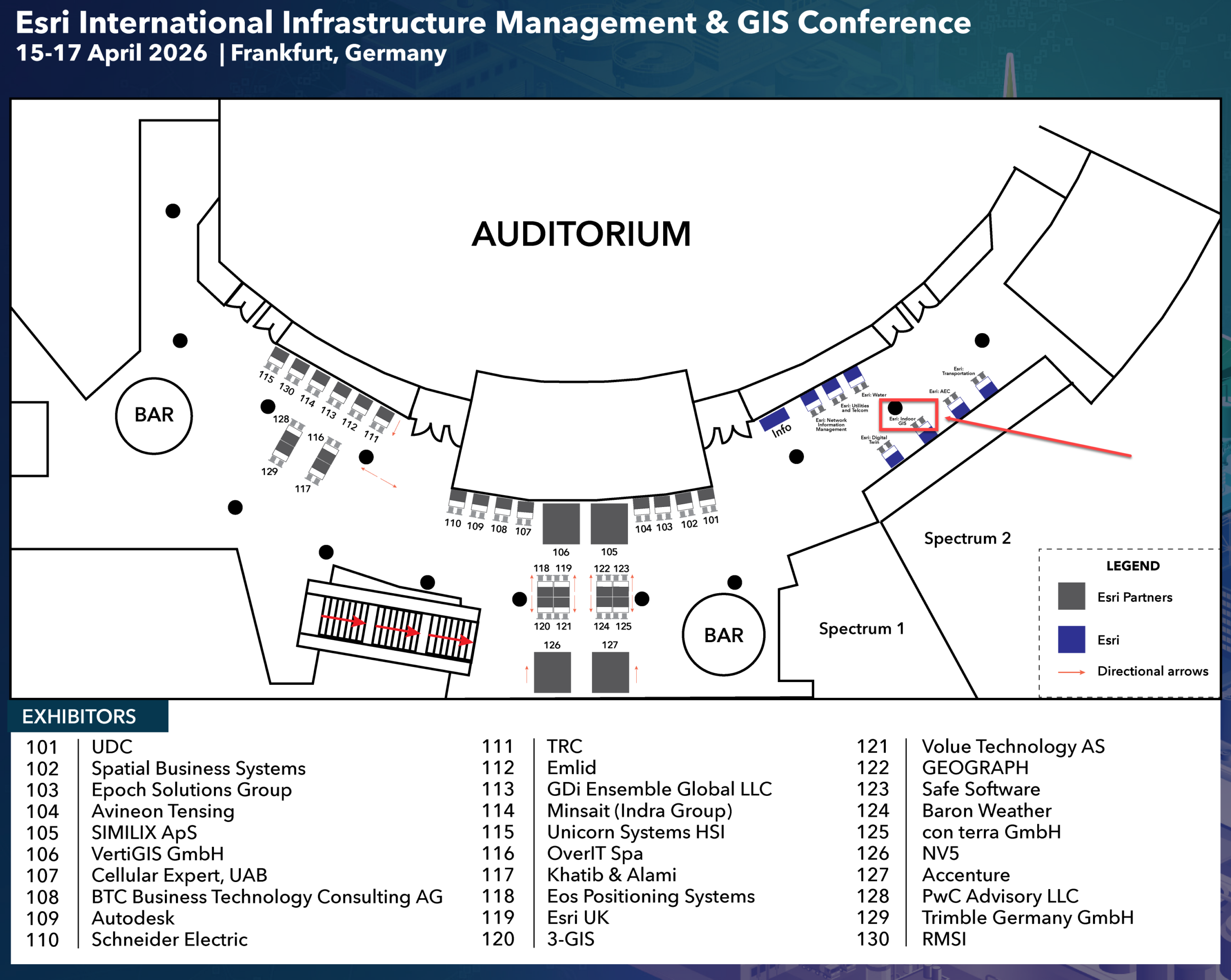Image resolution: width=1231 pixels, height=980 pixels.
Task: Select the directional arrow sample in the legend
Action: 1072,672
